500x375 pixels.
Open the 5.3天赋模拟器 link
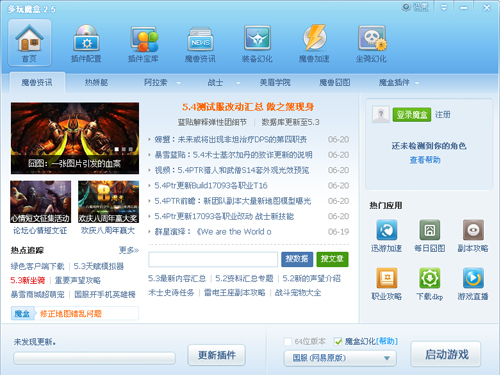tap(99, 266)
